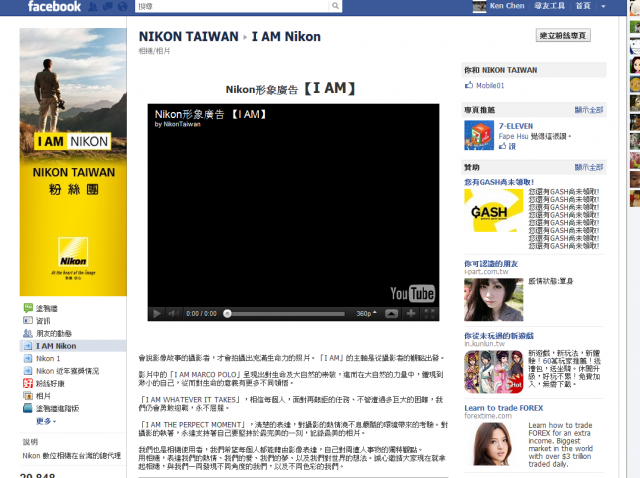Click the Nikon形象廣告 I AM heading
The width and height of the screenshot is (640, 478).
(291, 89)
